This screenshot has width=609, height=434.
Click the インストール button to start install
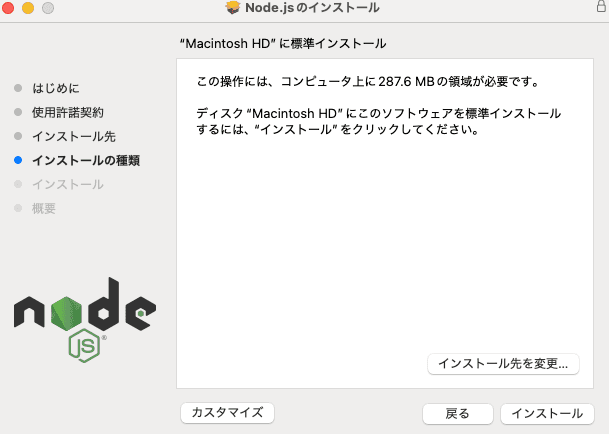547,413
